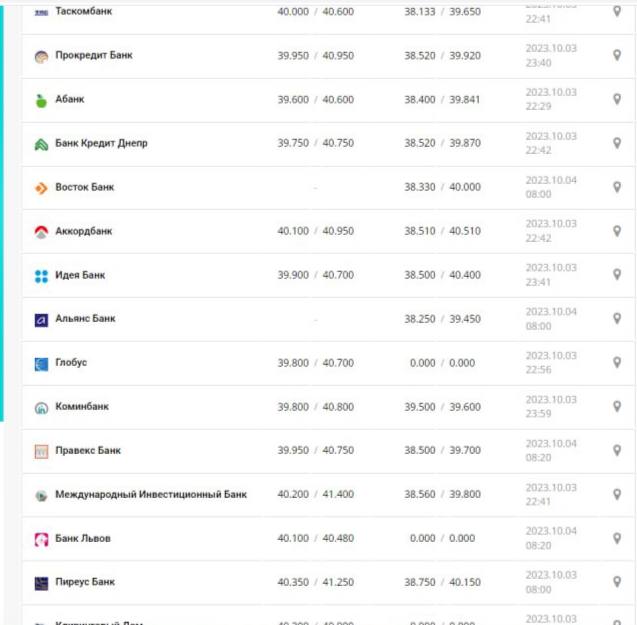Open the Прокредит Банк link

pyautogui.click(x=93, y=56)
